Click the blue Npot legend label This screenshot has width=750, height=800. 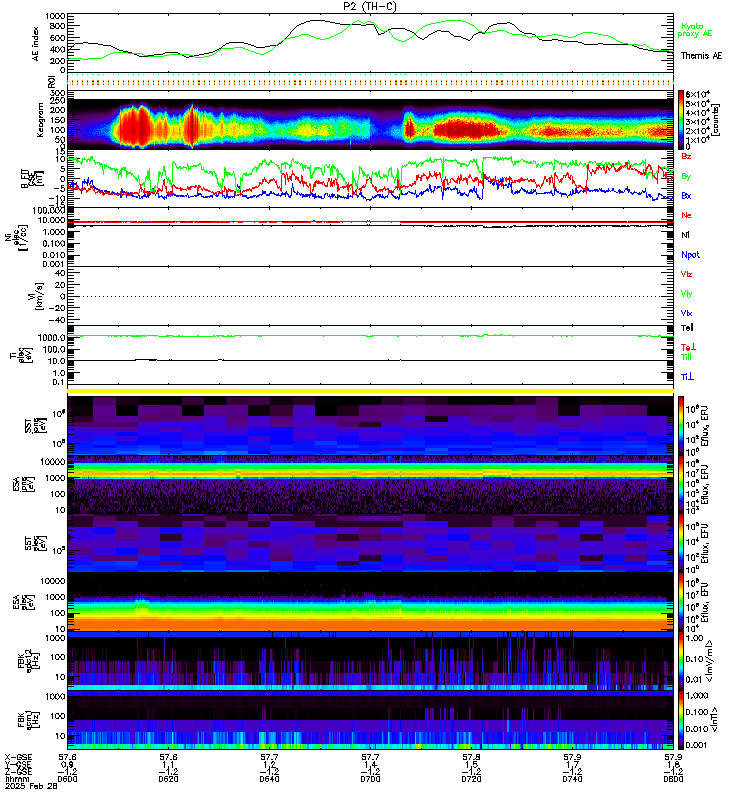coord(690,255)
